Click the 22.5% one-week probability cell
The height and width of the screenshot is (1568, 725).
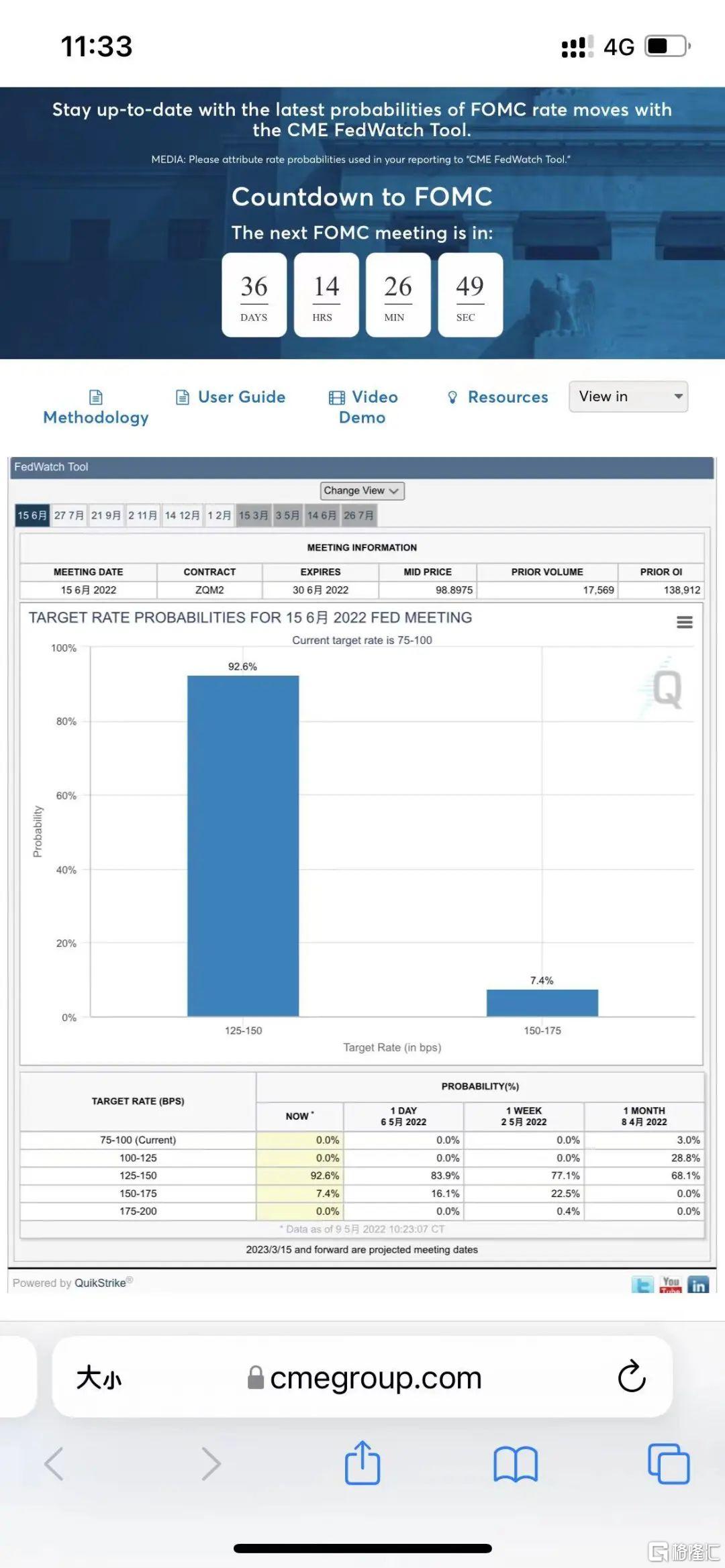524,1194
